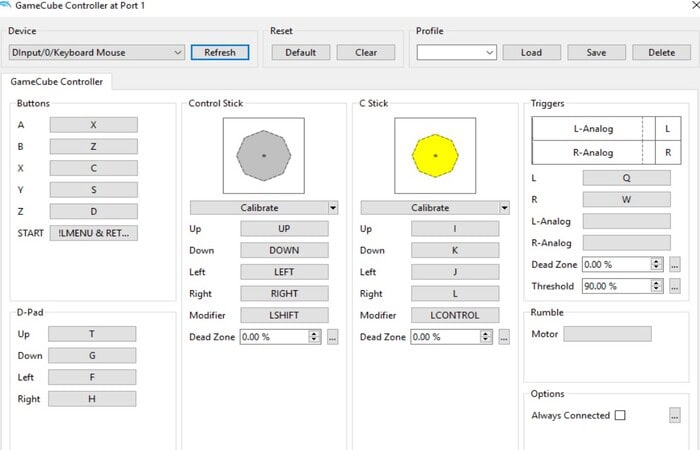Screen dimensions: 700x450
Task: Close the GameCube Controller window
Action: 696,5
